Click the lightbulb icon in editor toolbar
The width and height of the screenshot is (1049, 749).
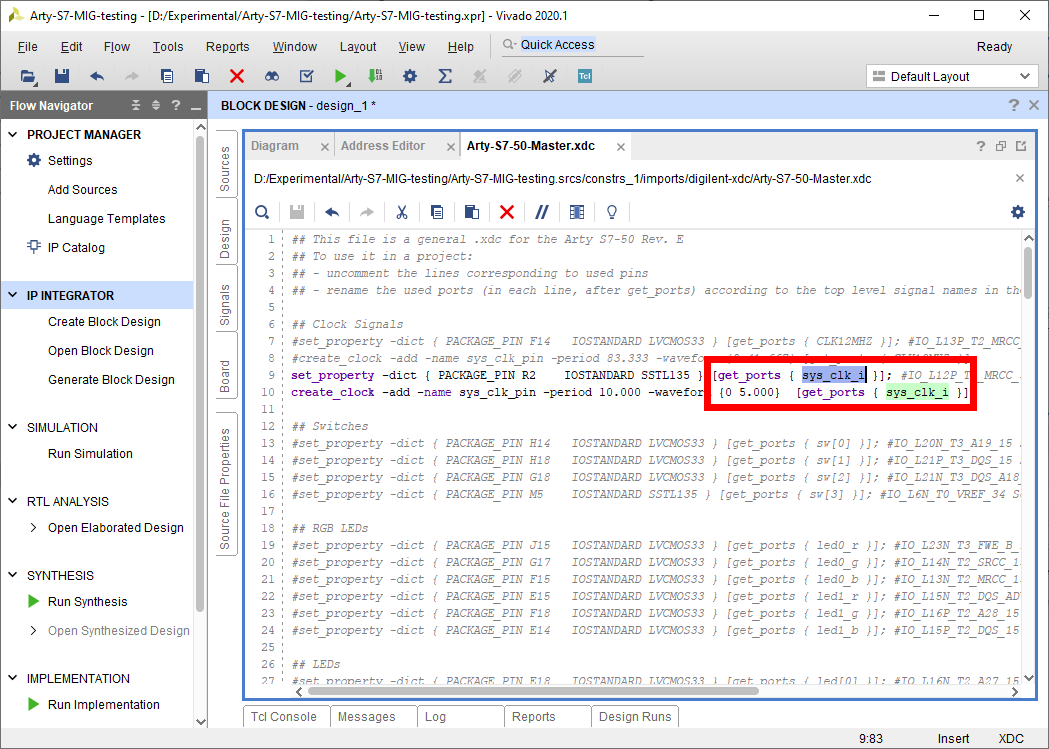point(612,212)
